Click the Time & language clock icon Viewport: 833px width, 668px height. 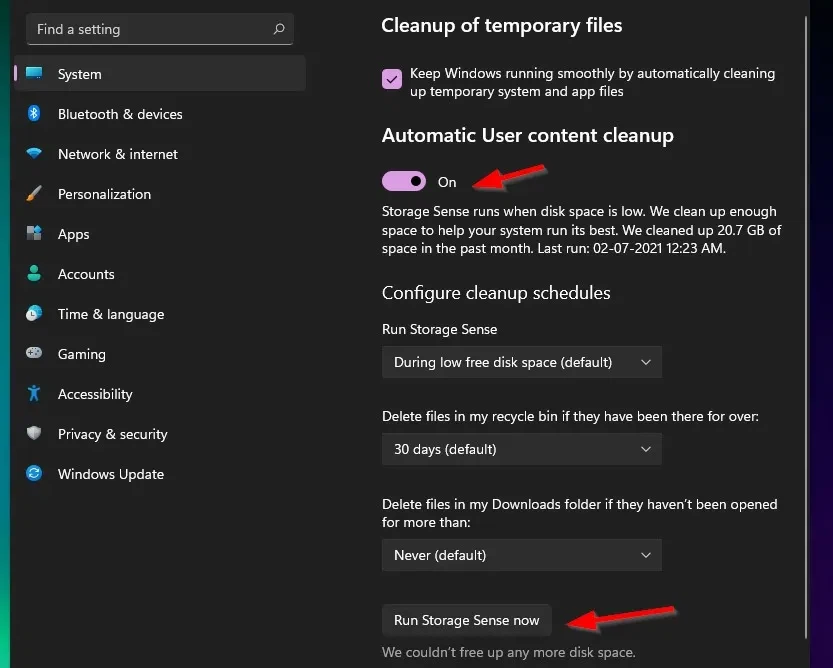tap(35, 314)
